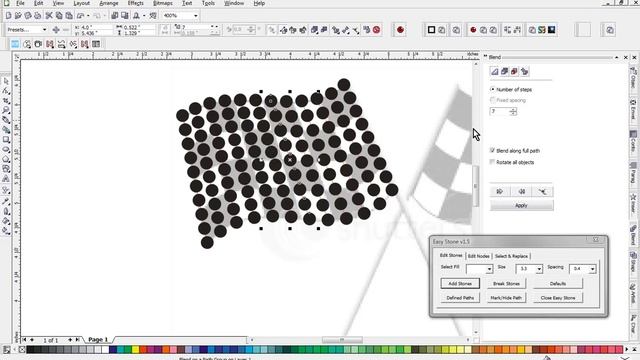Switch to the Edit Nodes tab
640x360 pixels.
tap(478, 256)
